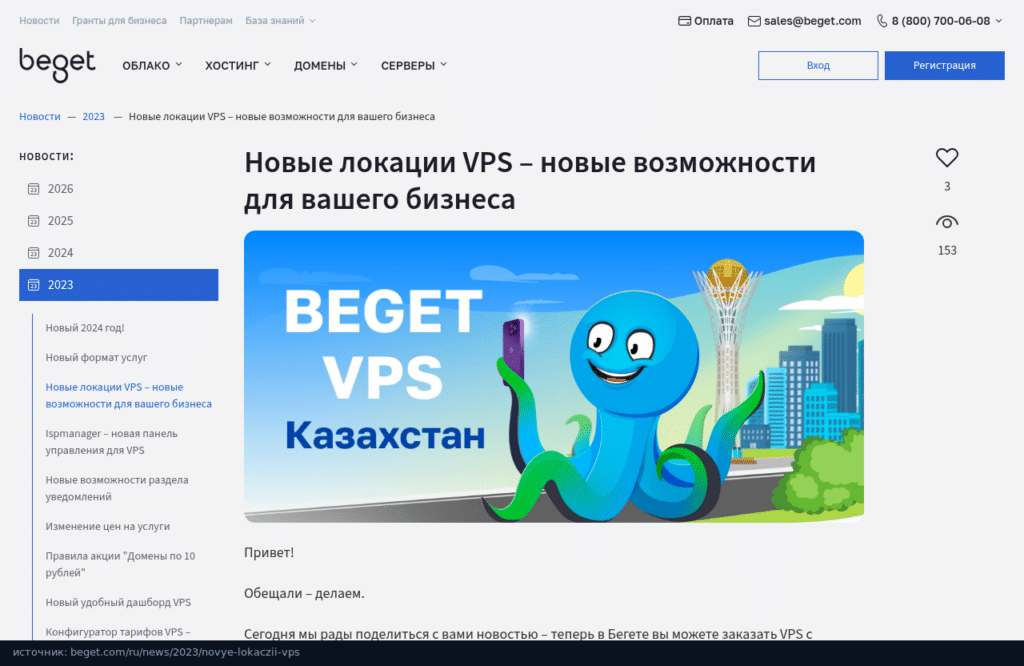Click the Оплата link
Image resolution: width=1024 pixels, height=666 pixels.
click(x=713, y=21)
